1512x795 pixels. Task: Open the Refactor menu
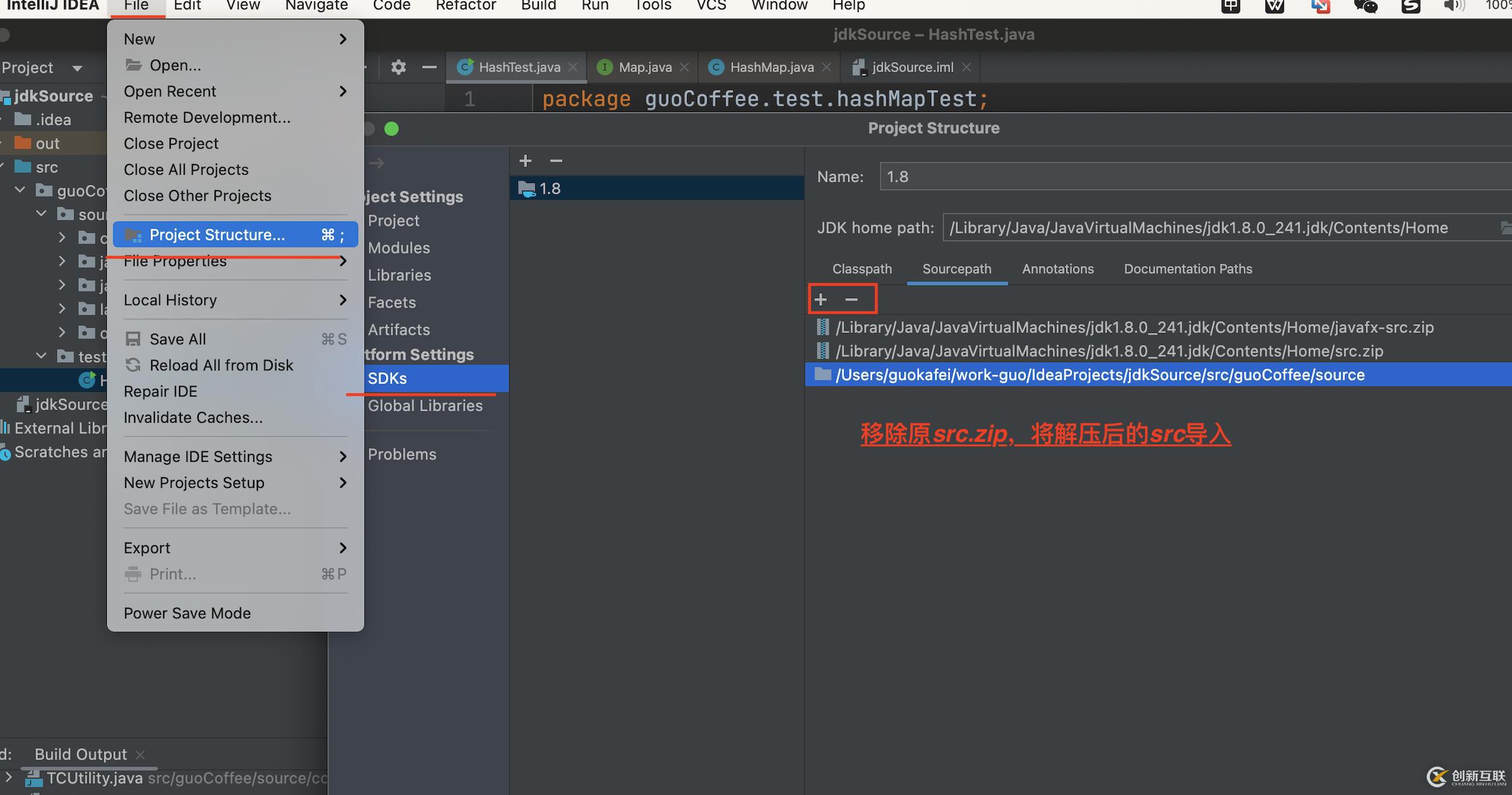point(466,6)
